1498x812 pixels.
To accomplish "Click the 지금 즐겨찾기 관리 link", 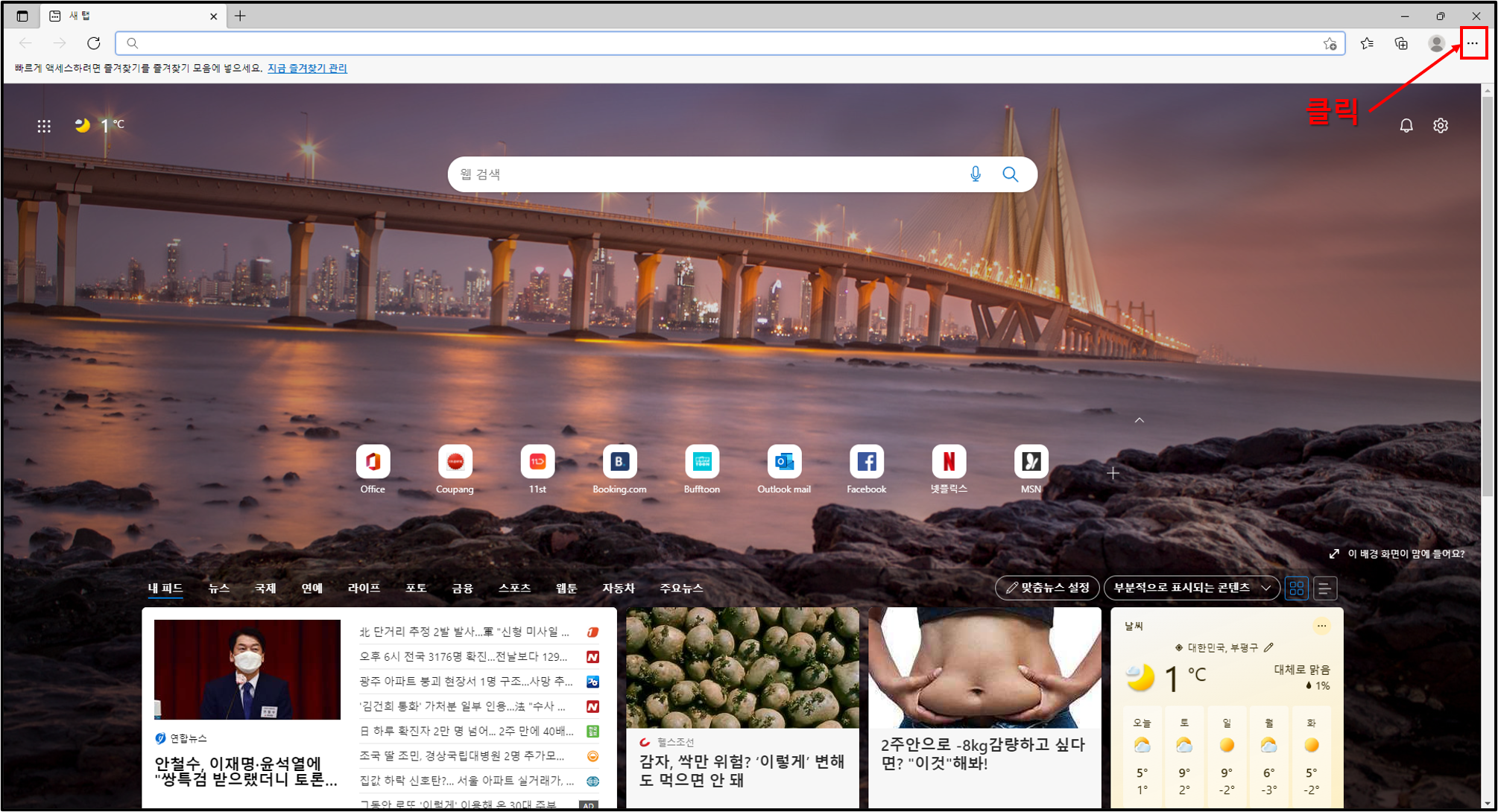I will pos(307,68).
